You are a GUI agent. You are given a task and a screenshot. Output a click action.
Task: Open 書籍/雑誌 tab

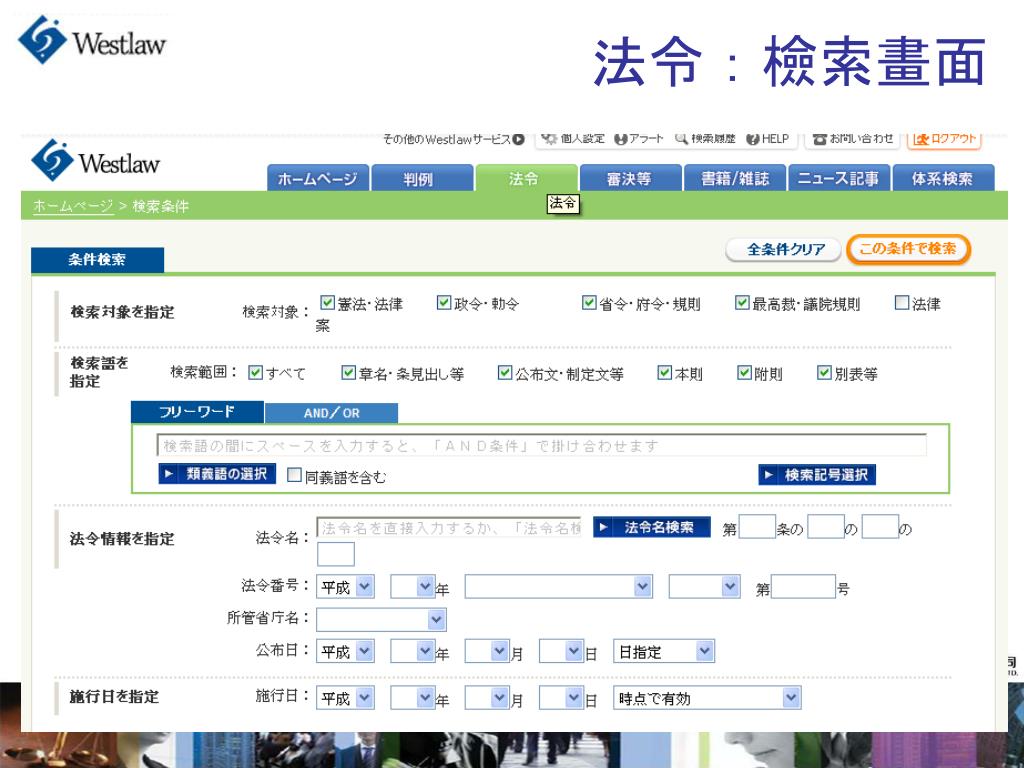(x=735, y=178)
